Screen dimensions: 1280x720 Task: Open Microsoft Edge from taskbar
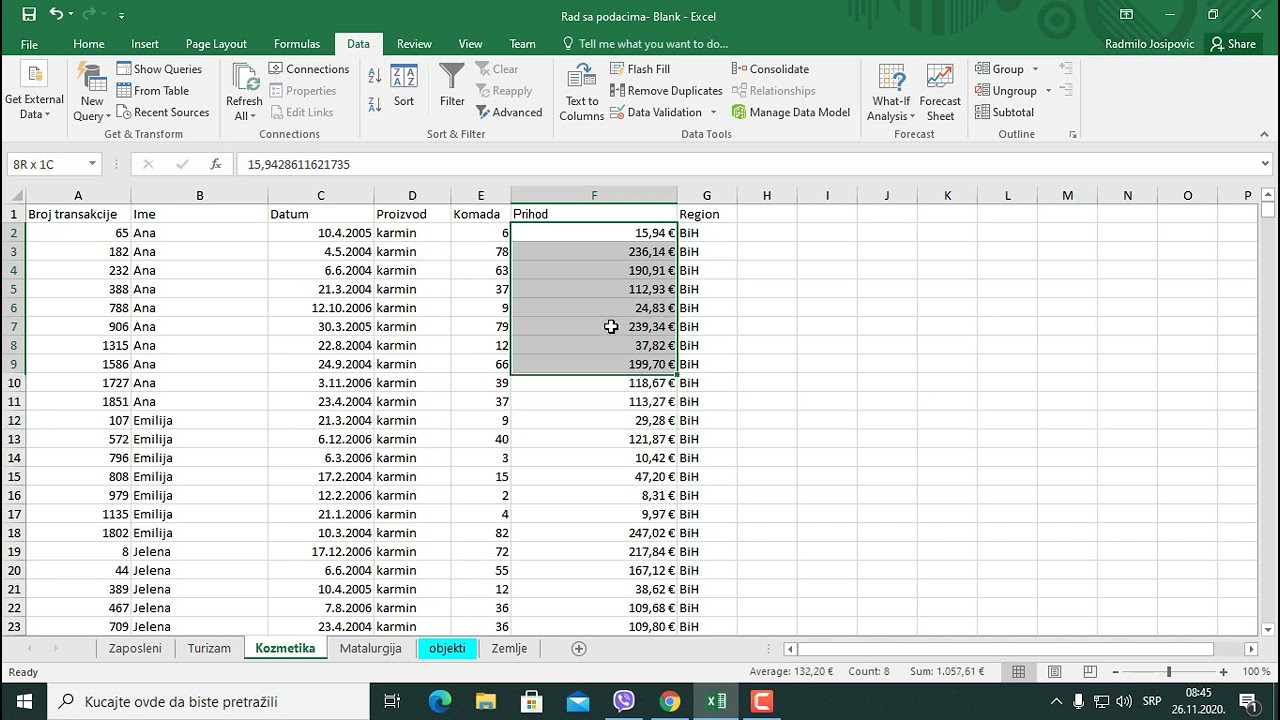pos(440,701)
